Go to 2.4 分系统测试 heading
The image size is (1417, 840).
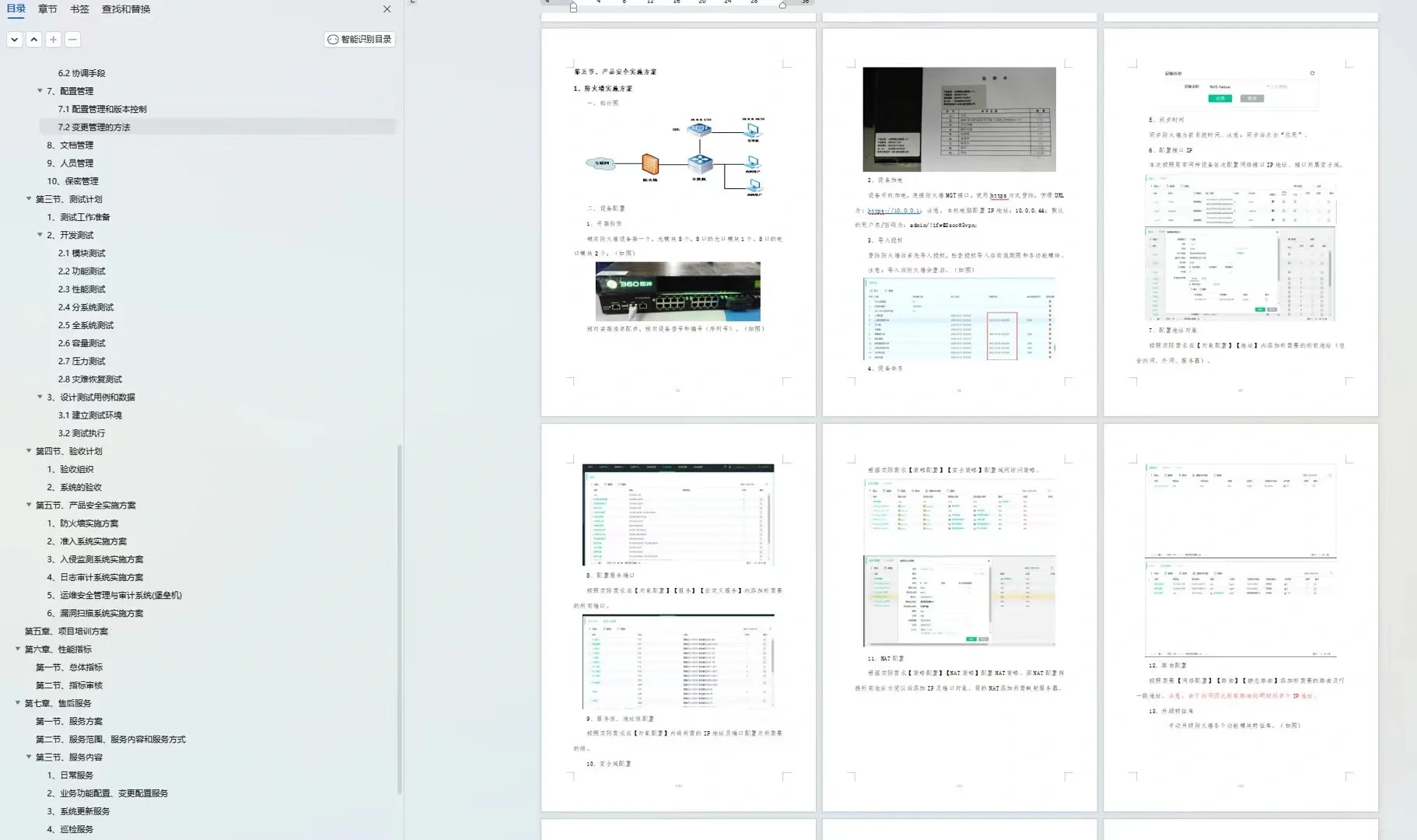86,307
